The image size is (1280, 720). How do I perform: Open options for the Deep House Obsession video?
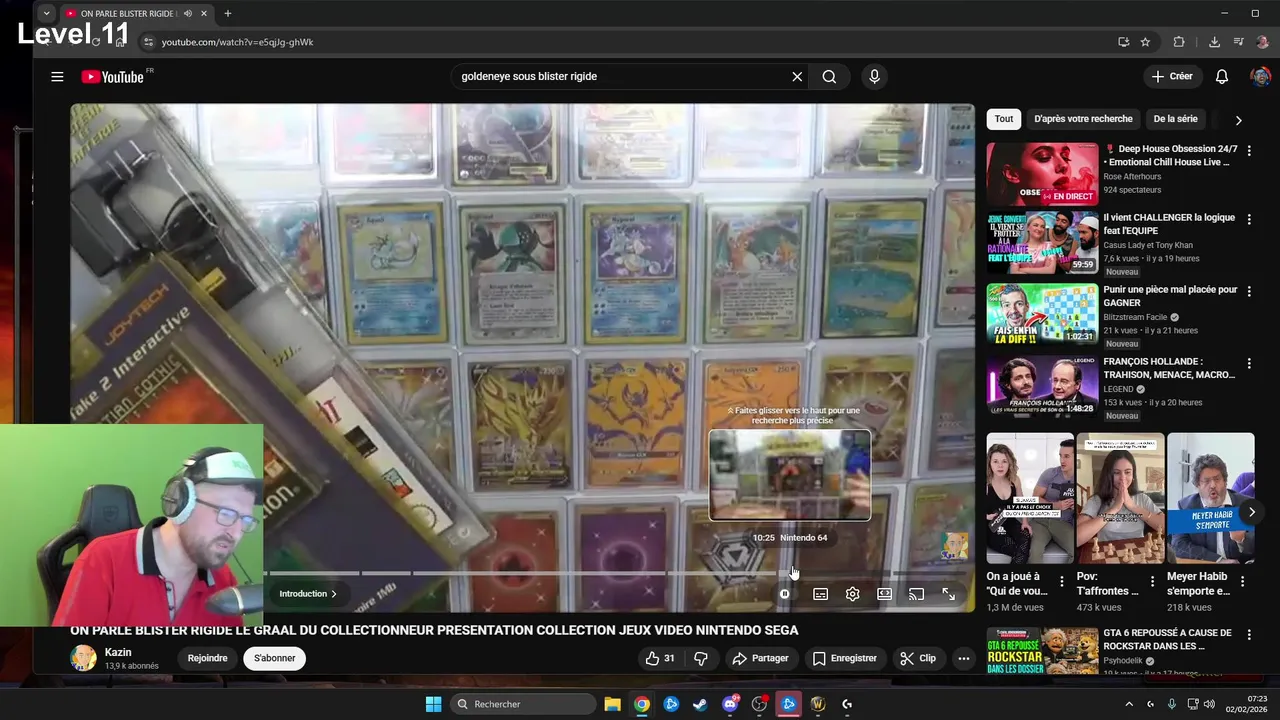[1249, 151]
